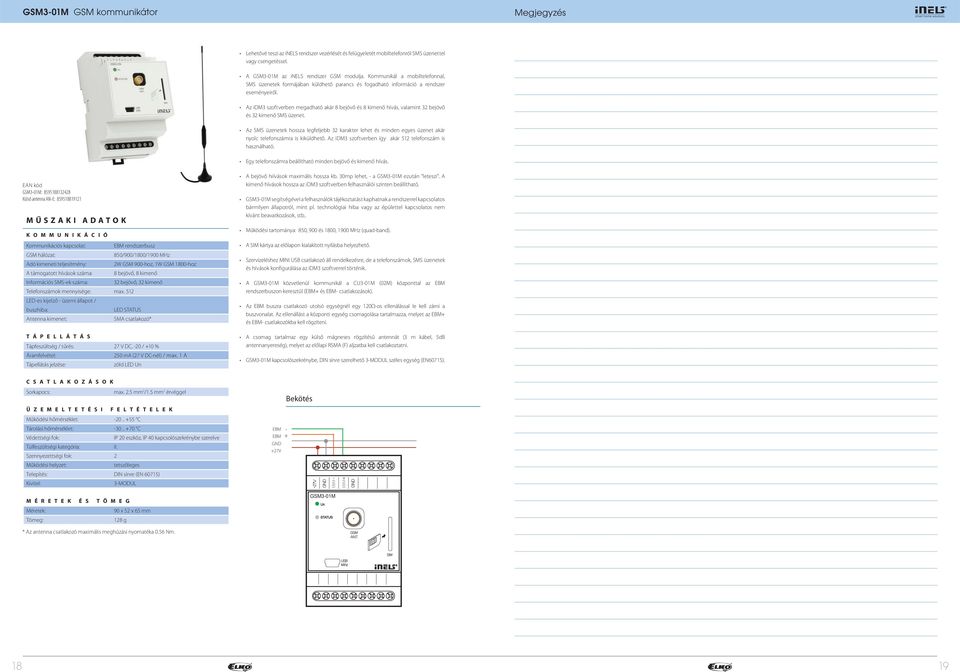Click the 'EAN kód' label under the photo

(32, 185)
